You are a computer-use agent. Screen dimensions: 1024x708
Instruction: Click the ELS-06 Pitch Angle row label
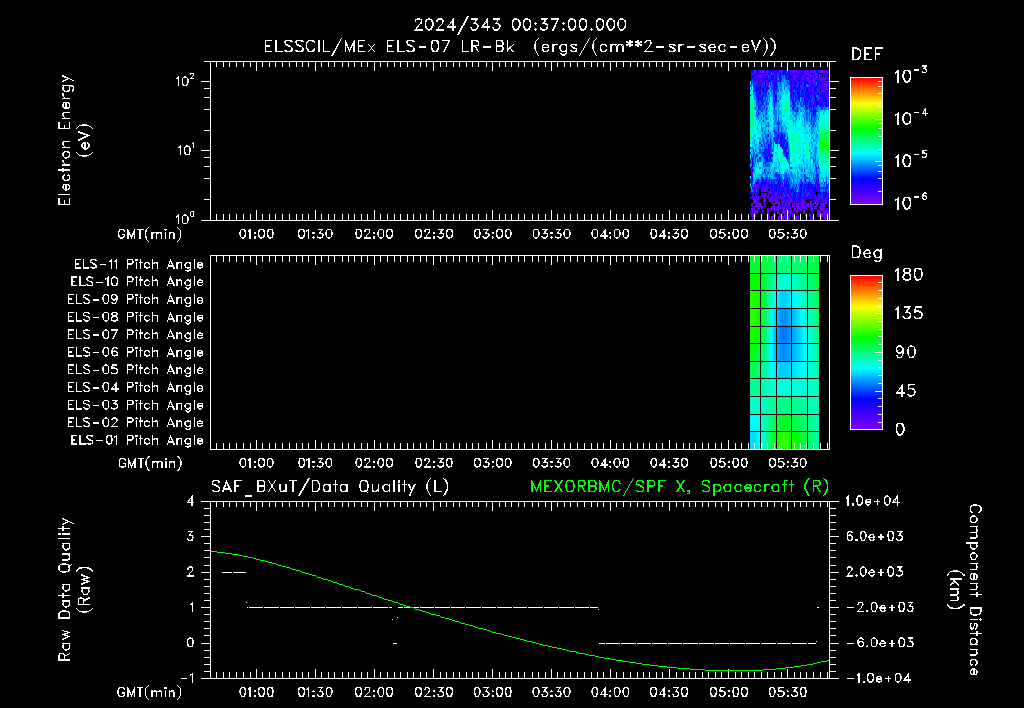pos(135,352)
